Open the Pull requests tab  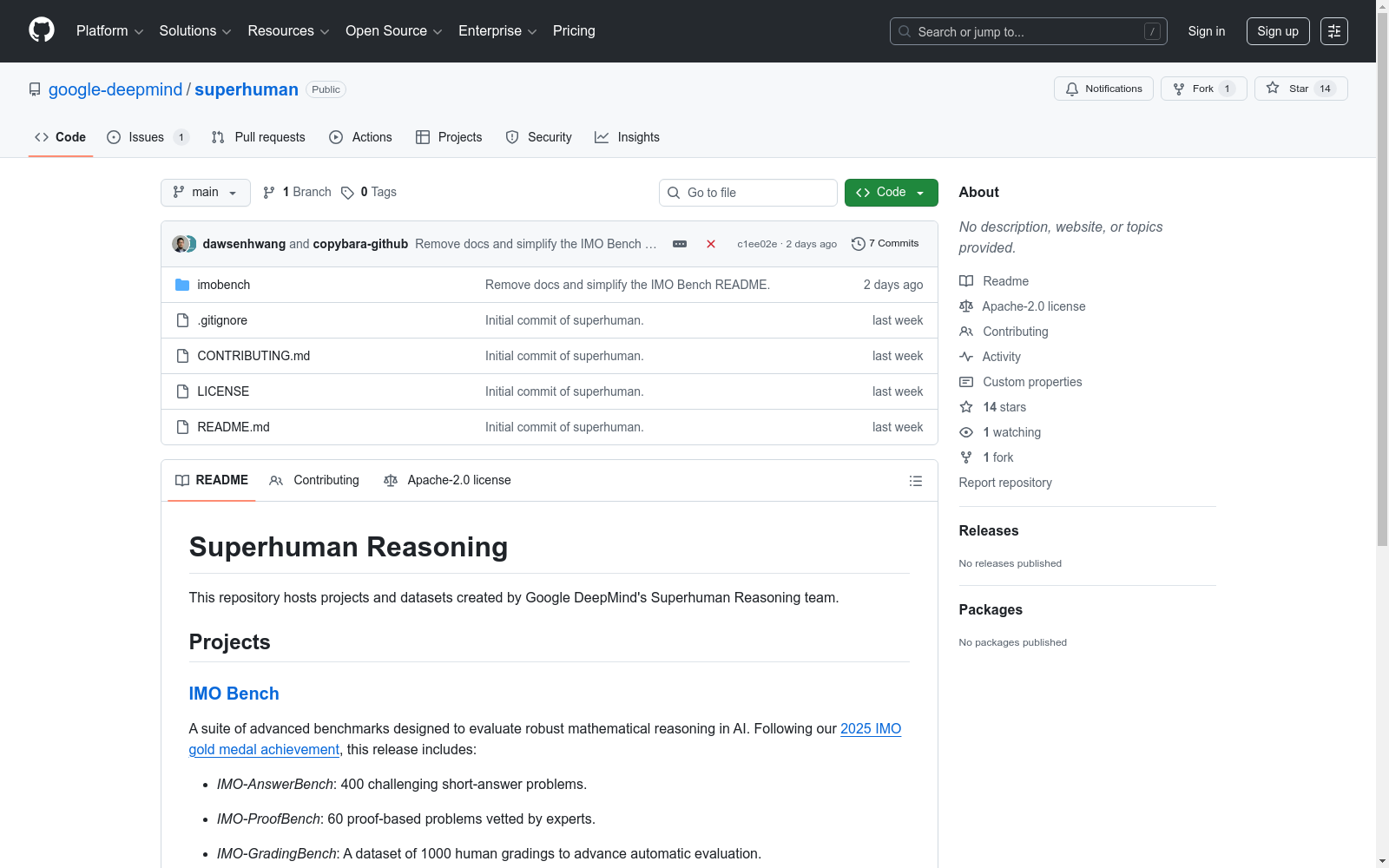pos(259,137)
